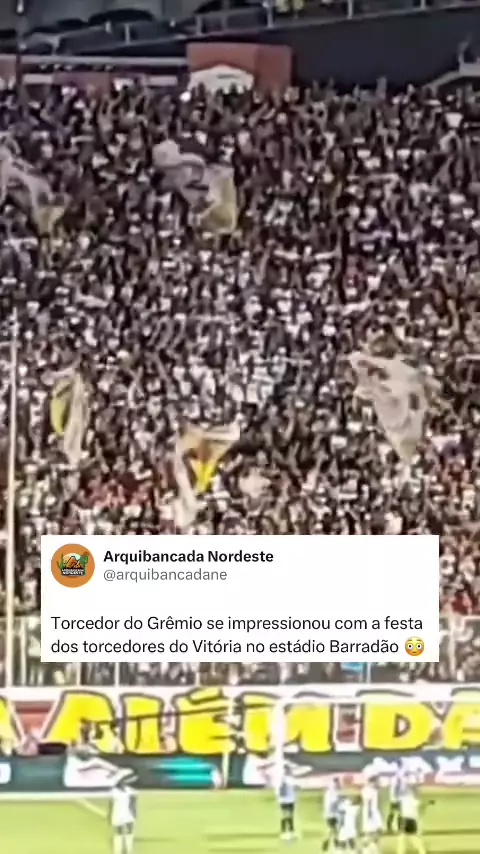480x854 pixels.
Task: Tap the large flag at top center of the crowd
Action: point(199,185)
